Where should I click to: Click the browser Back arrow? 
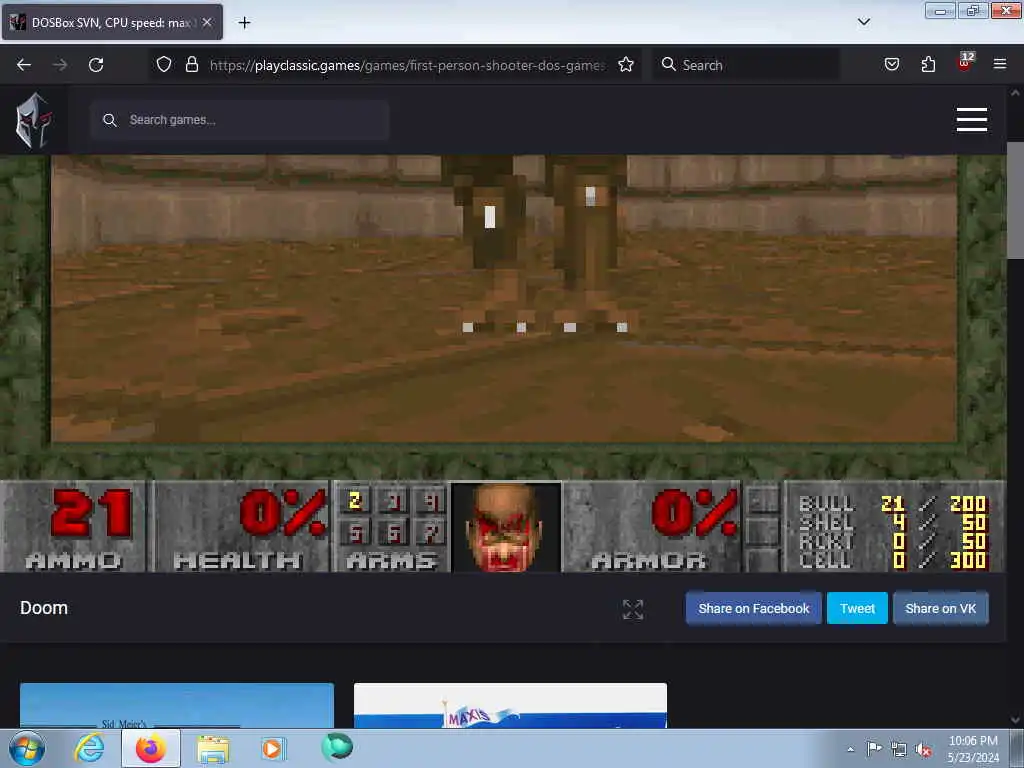(x=24, y=65)
